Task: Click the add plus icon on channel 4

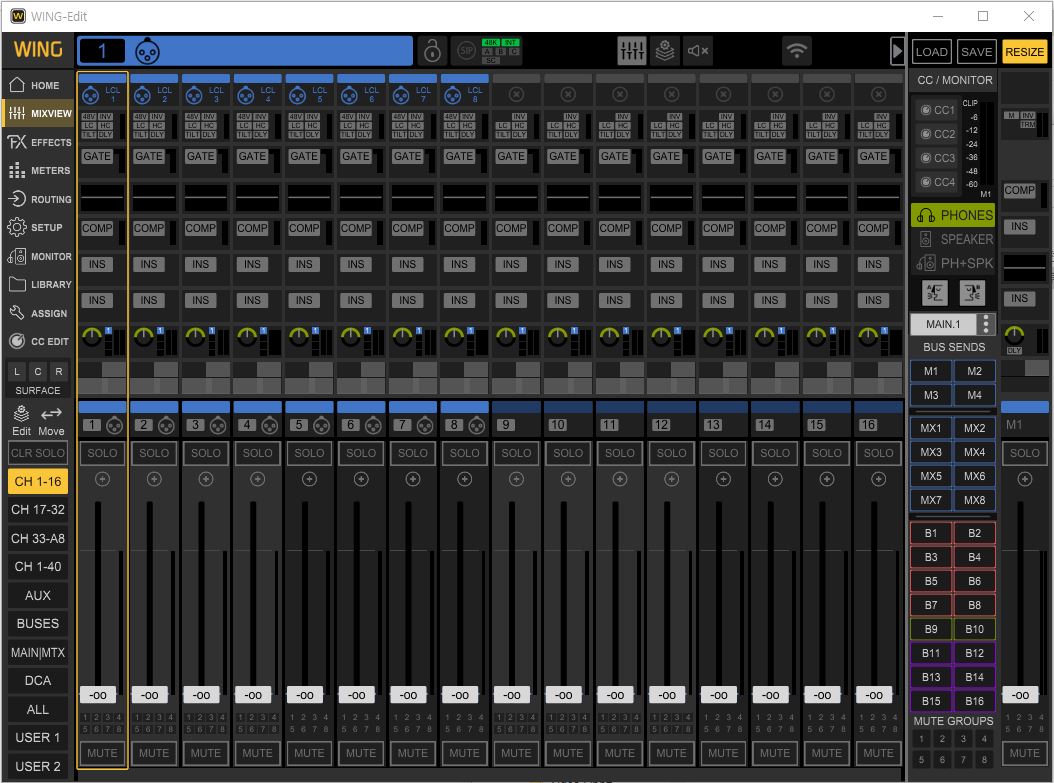Action: pyautogui.click(x=257, y=479)
